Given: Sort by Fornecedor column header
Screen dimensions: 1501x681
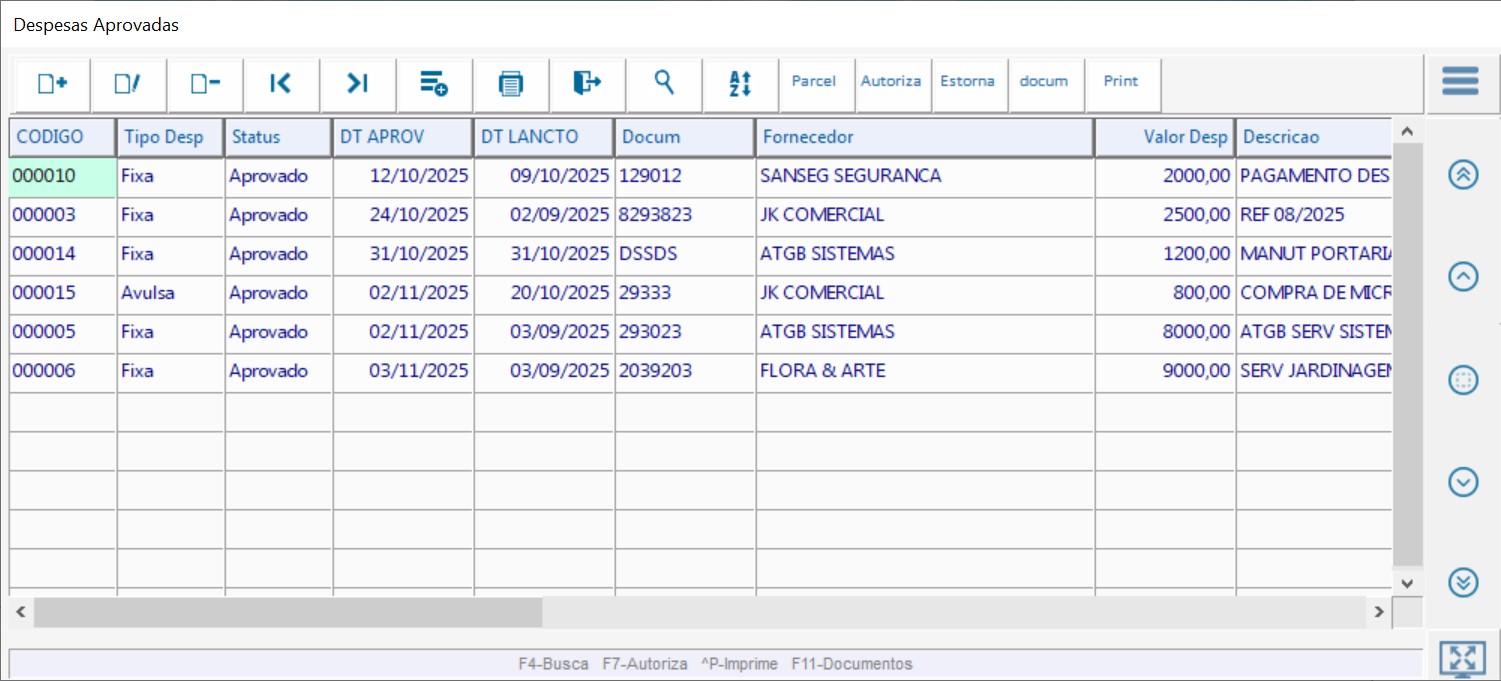Looking at the screenshot, I should tap(924, 138).
